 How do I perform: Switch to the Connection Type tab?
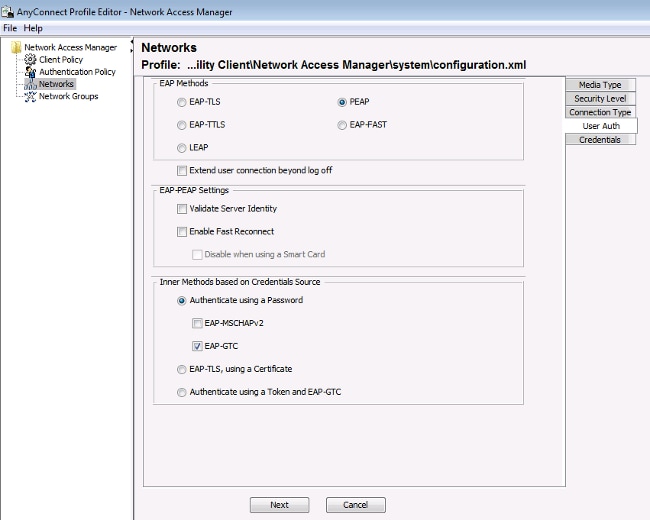tap(600, 112)
